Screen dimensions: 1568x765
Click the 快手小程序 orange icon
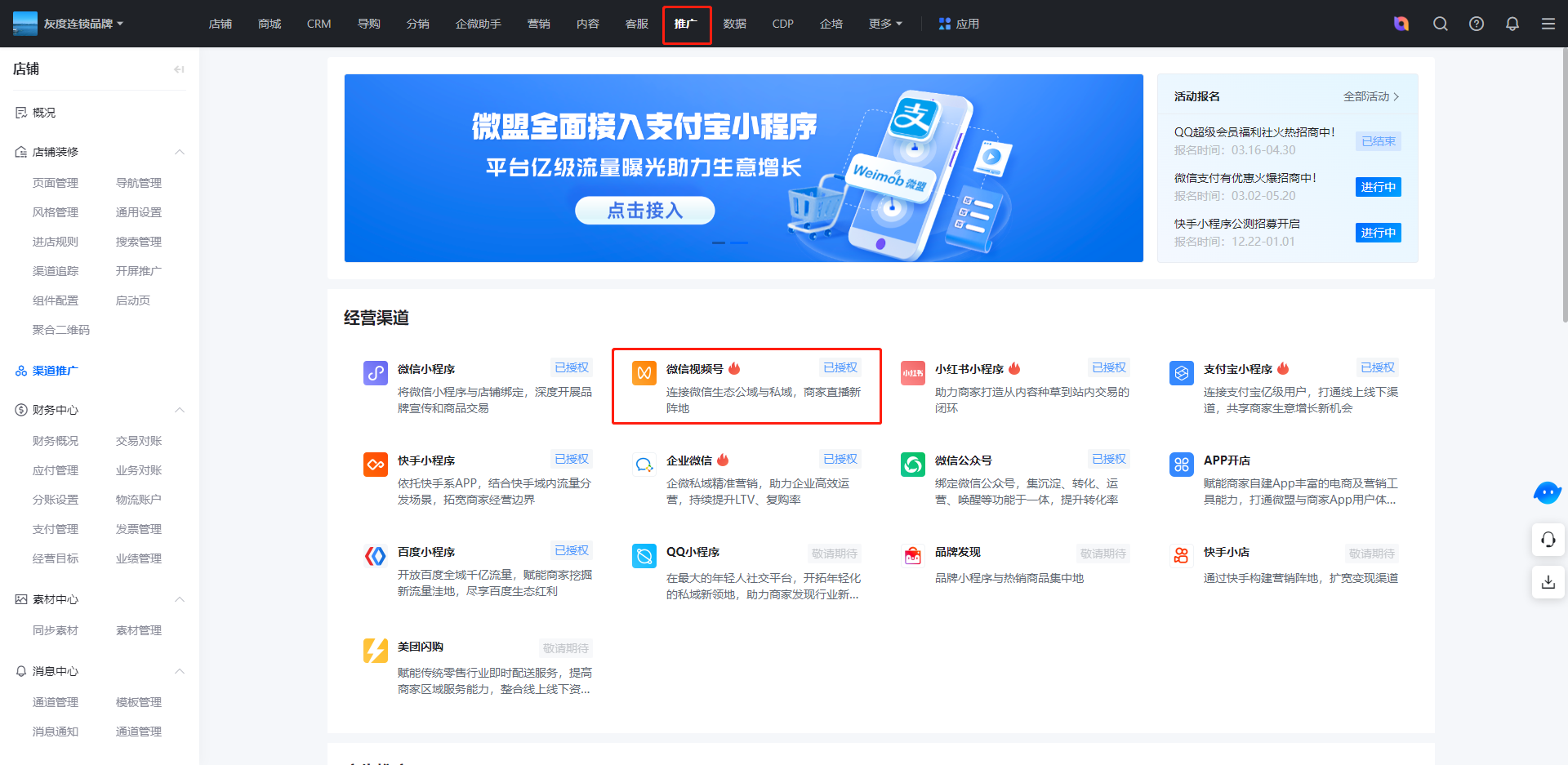[376, 465]
